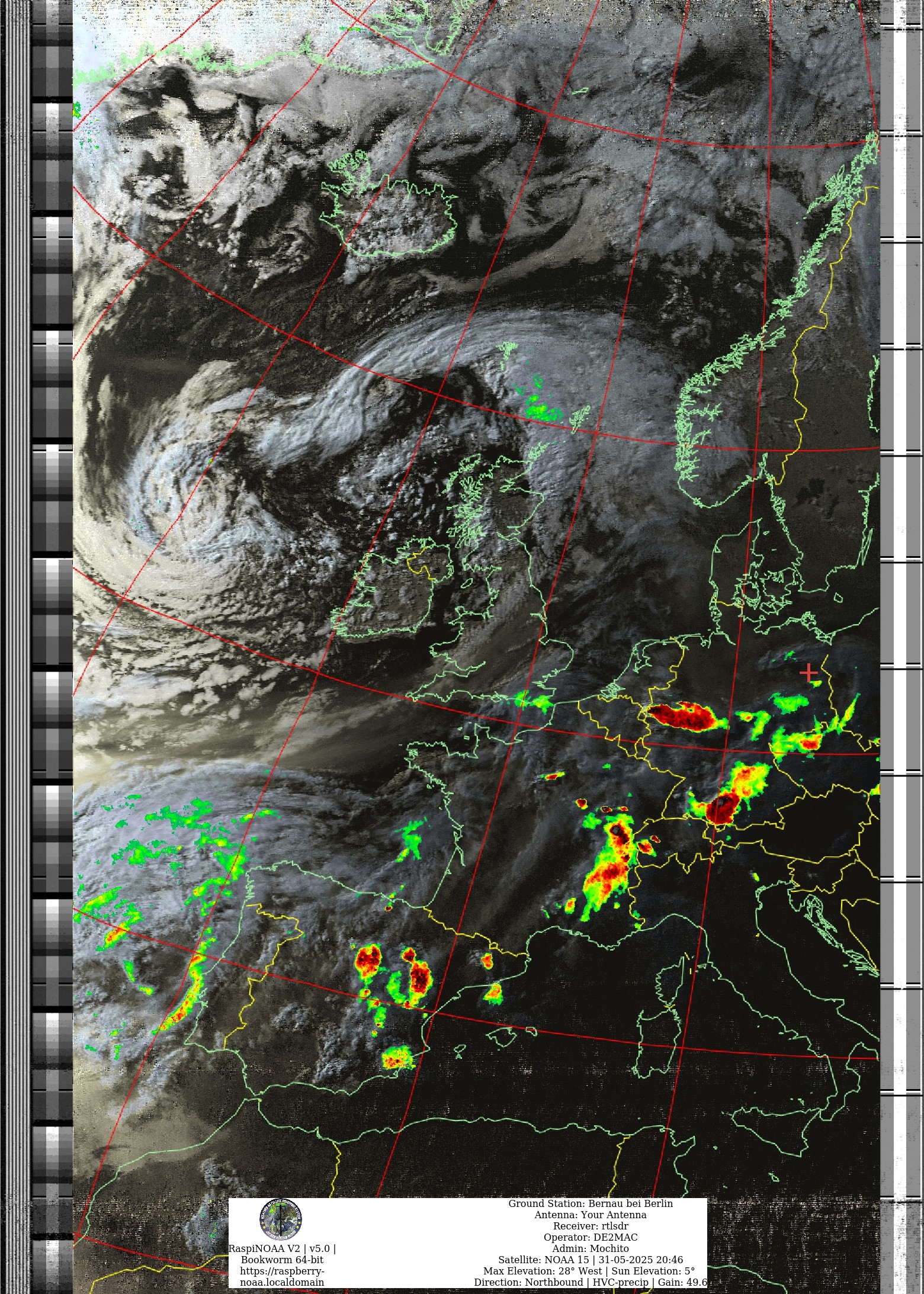Viewport: 924px width, 1294px height.
Task: Select the 'Admin: Mochito' line
Action: click(591, 1248)
